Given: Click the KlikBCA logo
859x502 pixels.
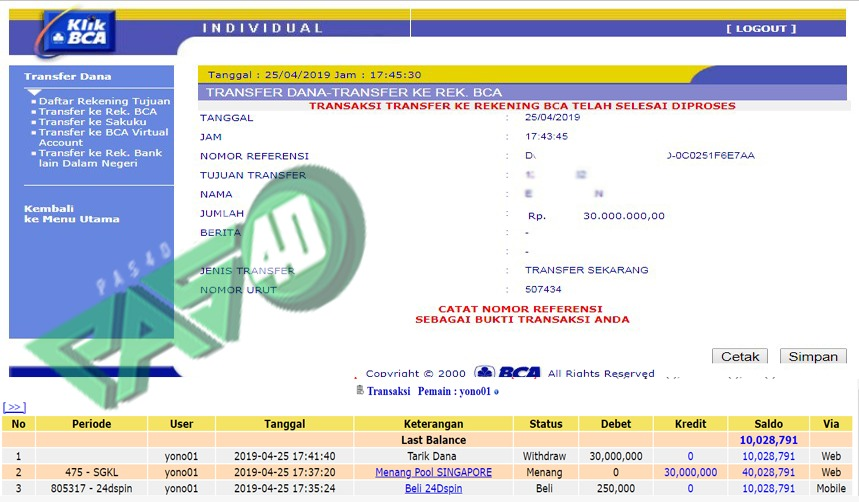Looking at the screenshot, I should [78, 32].
